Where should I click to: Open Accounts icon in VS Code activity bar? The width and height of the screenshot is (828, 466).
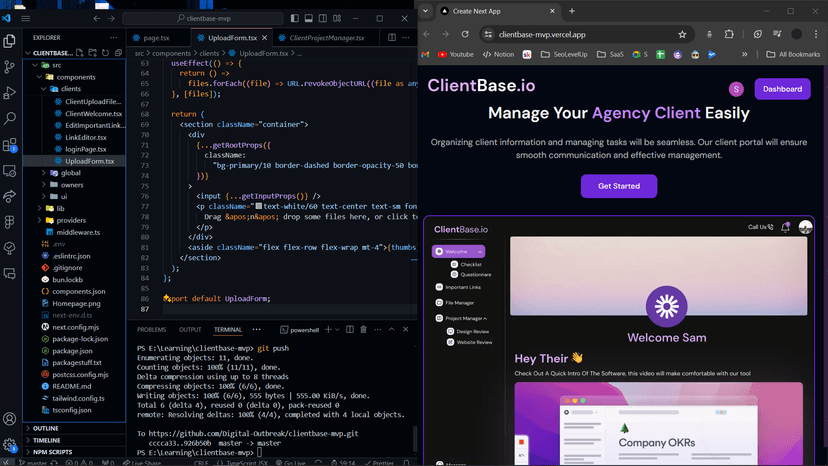point(10,419)
